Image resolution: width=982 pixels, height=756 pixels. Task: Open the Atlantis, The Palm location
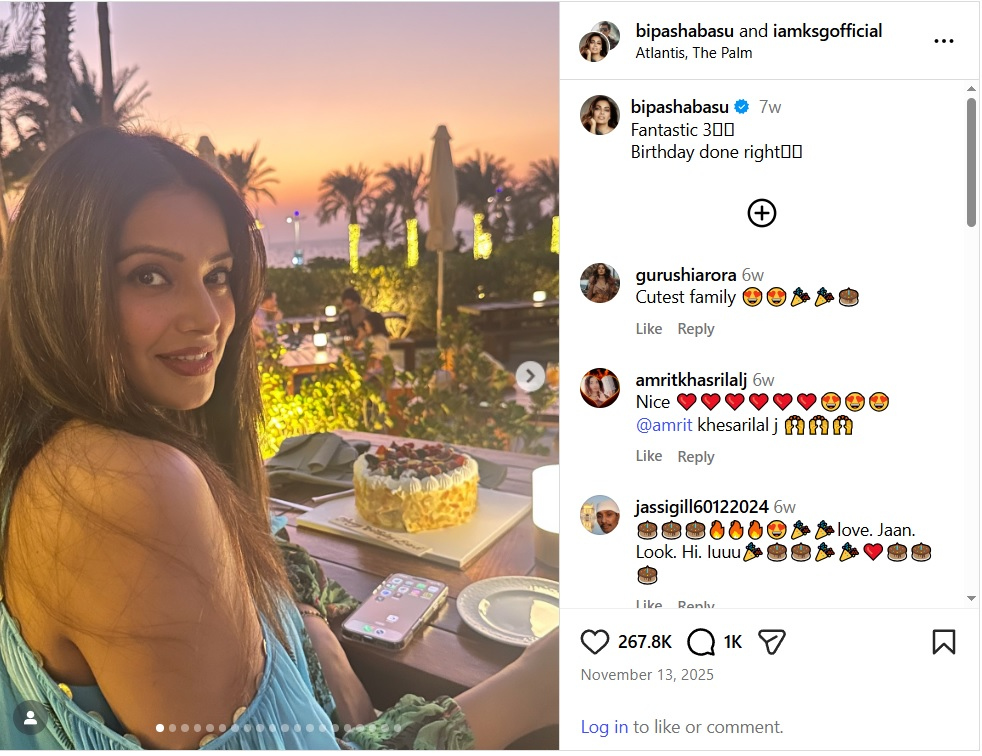(693, 53)
